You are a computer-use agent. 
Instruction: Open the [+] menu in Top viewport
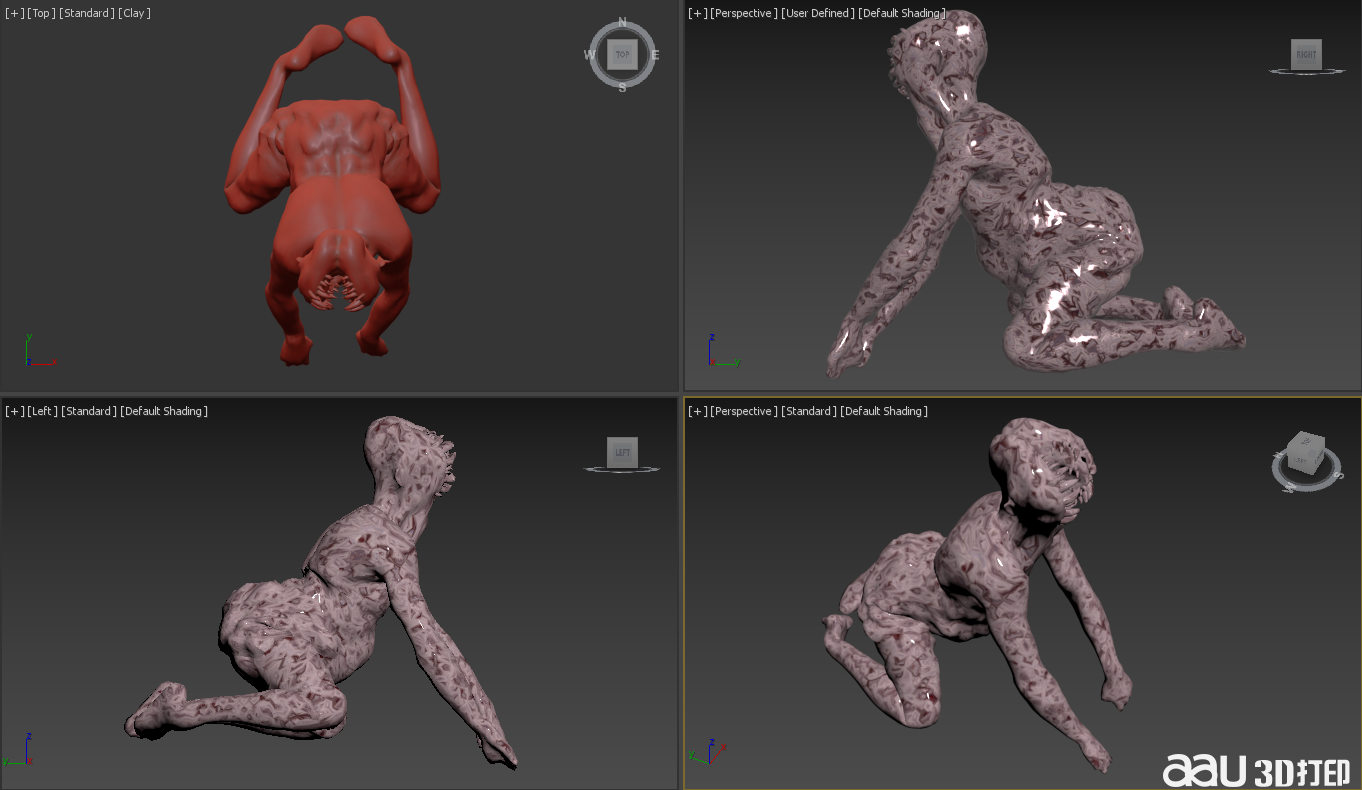click(14, 13)
